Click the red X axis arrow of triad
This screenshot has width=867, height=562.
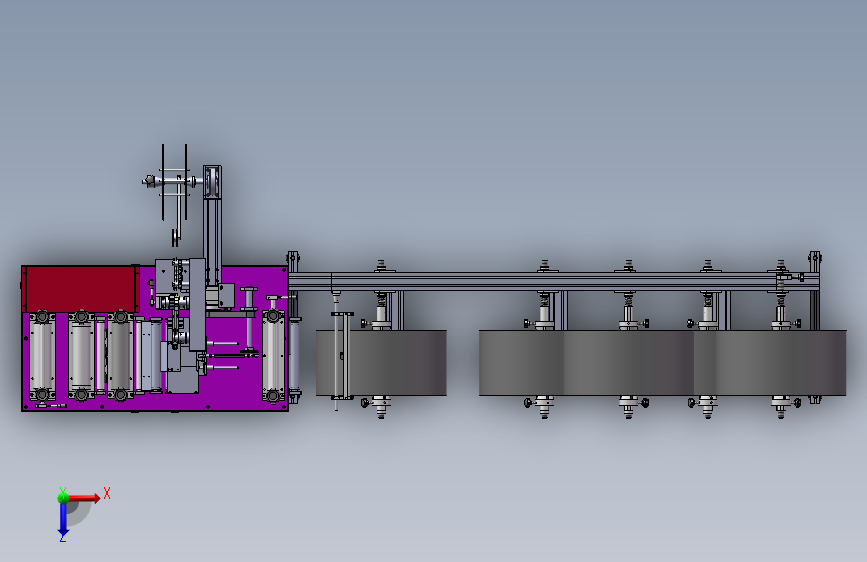(x=84, y=498)
